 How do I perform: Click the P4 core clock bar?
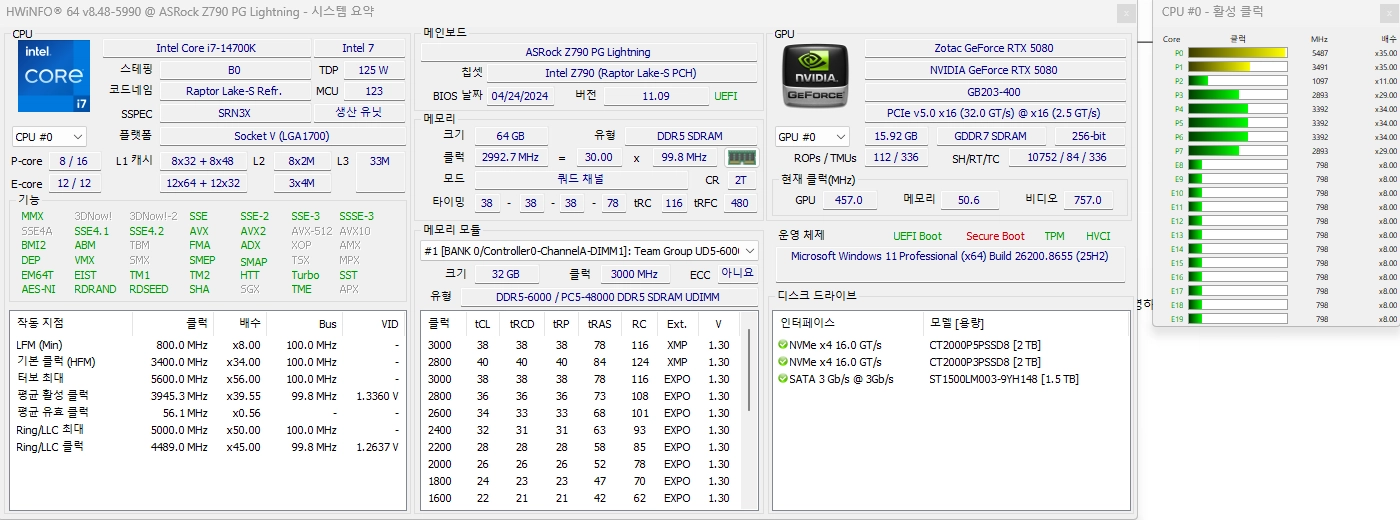coord(1237,109)
